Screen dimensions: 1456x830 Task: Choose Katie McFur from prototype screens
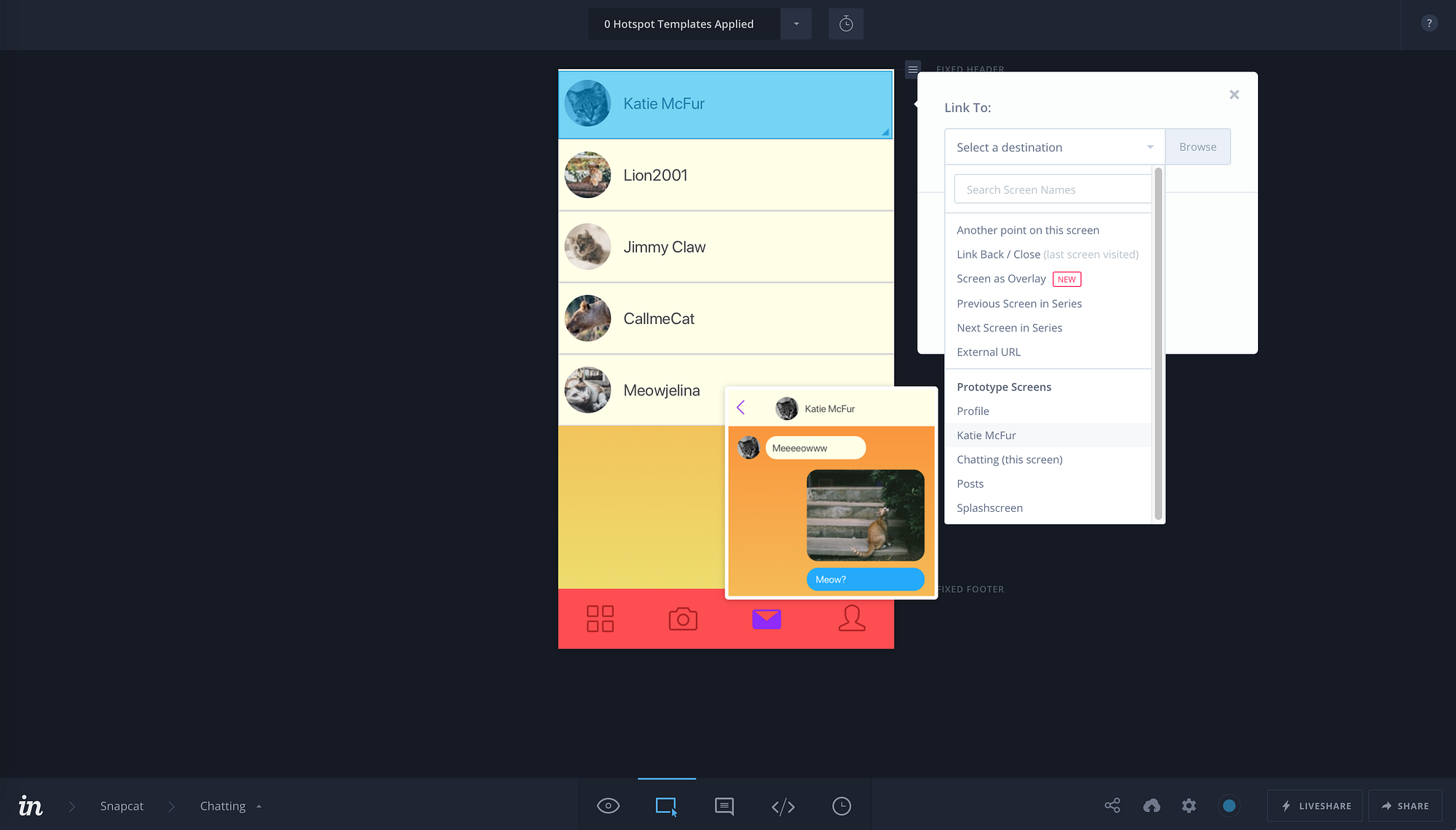(x=986, y=435)
